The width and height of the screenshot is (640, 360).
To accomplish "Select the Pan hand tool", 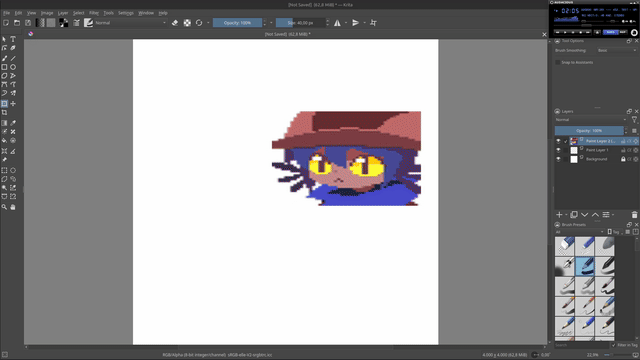I will [x=13, y=207].
